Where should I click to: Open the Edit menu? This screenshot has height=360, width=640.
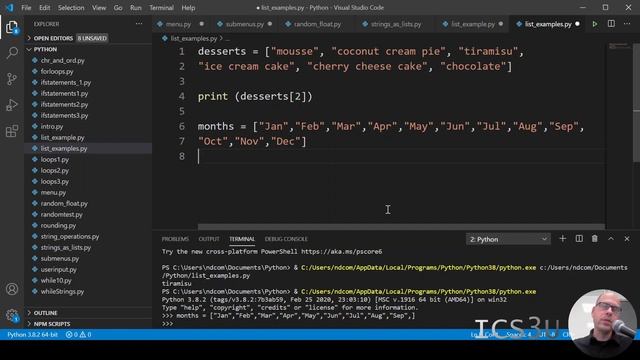(x=44, y=8)
